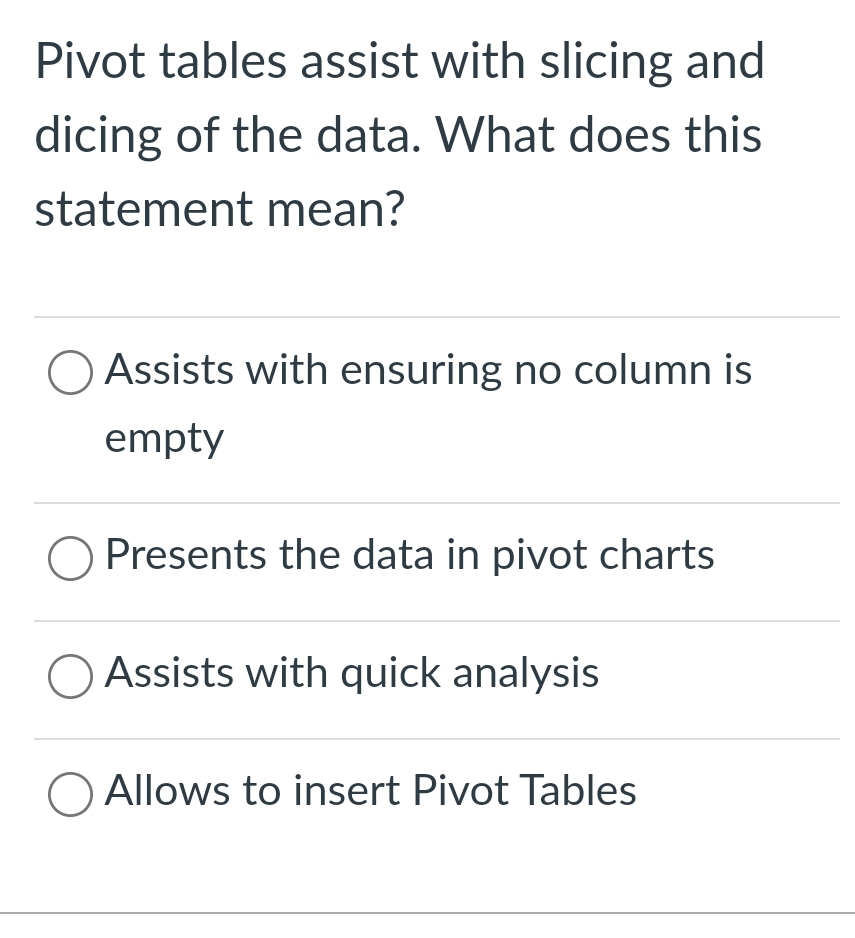This screenshot has height=938, width=855.
Task: Click the question text about pivot tables
Action: pyautogui.click(x=398, y=135)
